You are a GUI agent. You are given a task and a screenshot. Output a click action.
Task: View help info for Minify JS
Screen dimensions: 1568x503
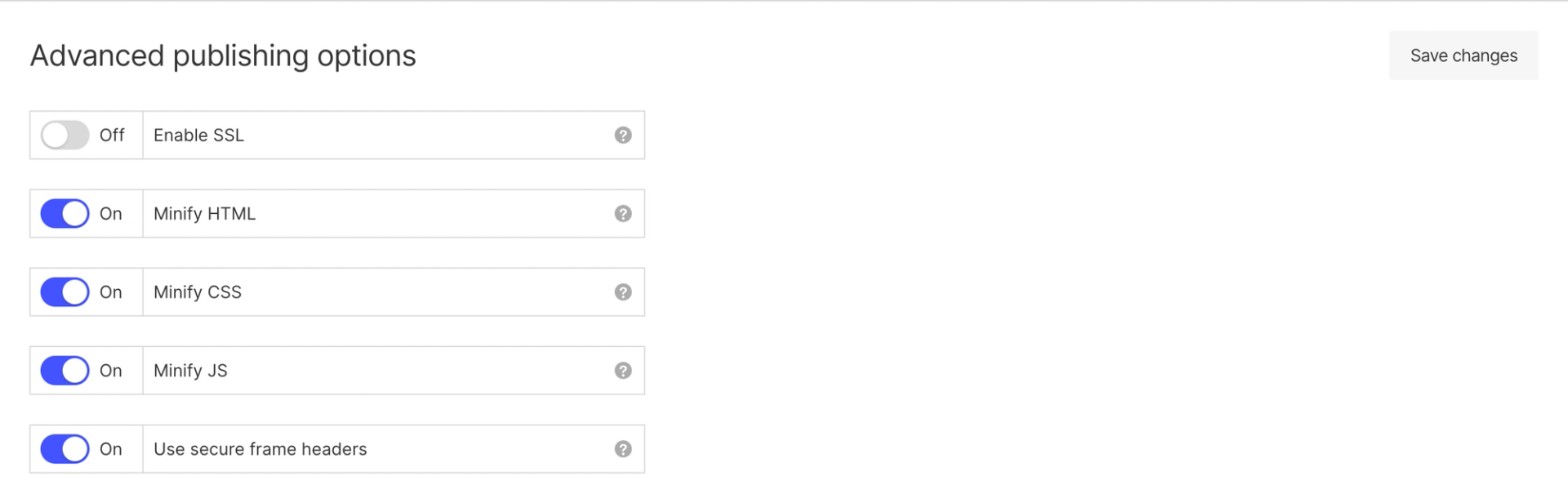coord(623,371)
